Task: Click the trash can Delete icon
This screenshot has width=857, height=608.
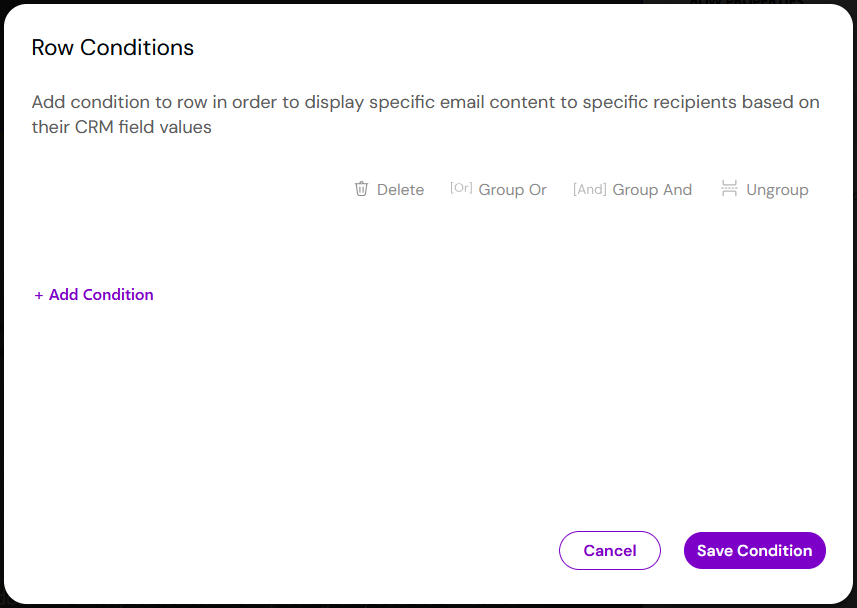Action: (361, 189)
